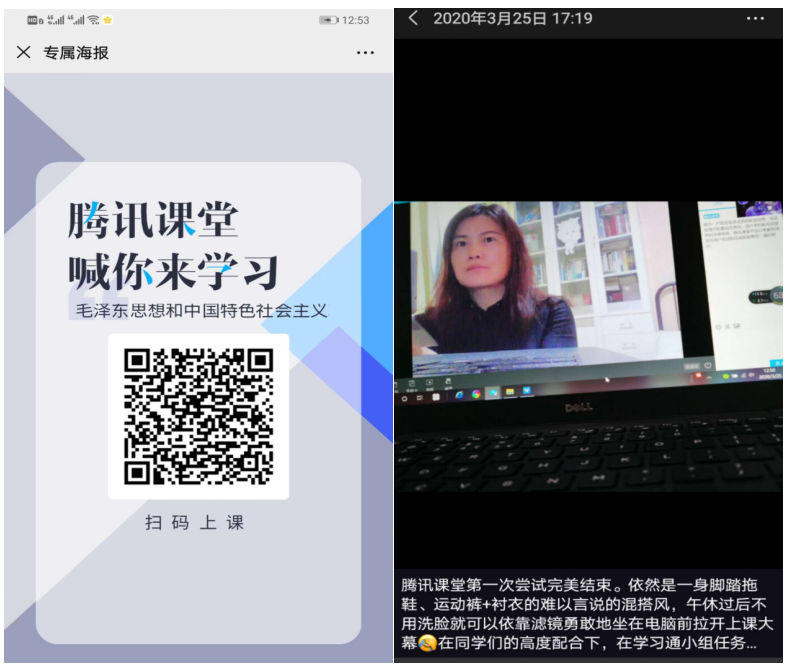Tap the 扫码上课 label under the QR code
Image resolution: width=792 pixels, height=669 pixels.
pyautogui.click(x=194, y=522)
